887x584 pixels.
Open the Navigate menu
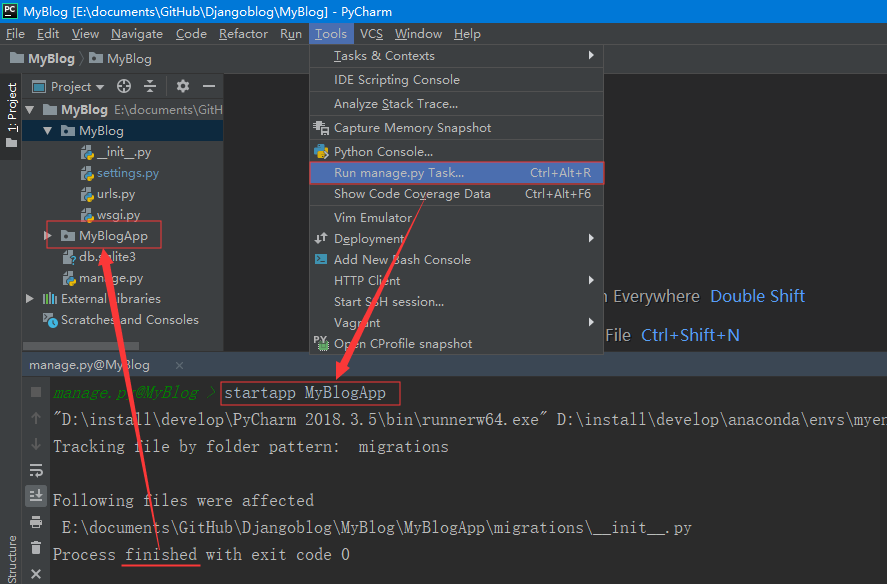[x=137, y=34]
